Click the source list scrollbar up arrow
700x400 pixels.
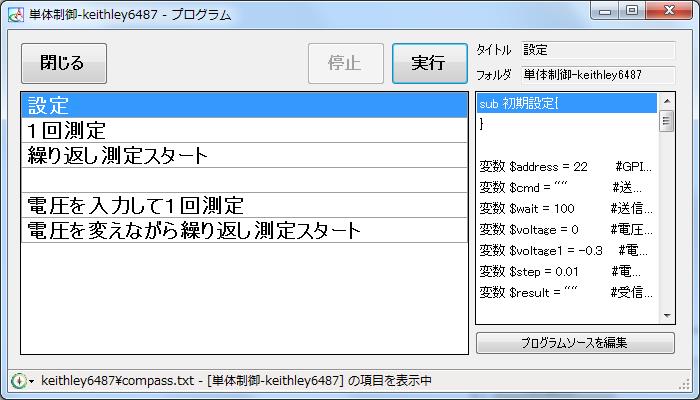667,101
